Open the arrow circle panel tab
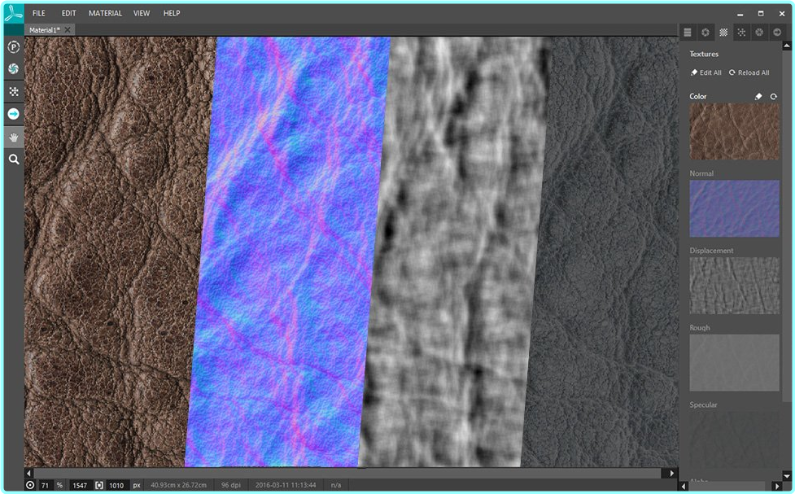 (x=777, y=32)
